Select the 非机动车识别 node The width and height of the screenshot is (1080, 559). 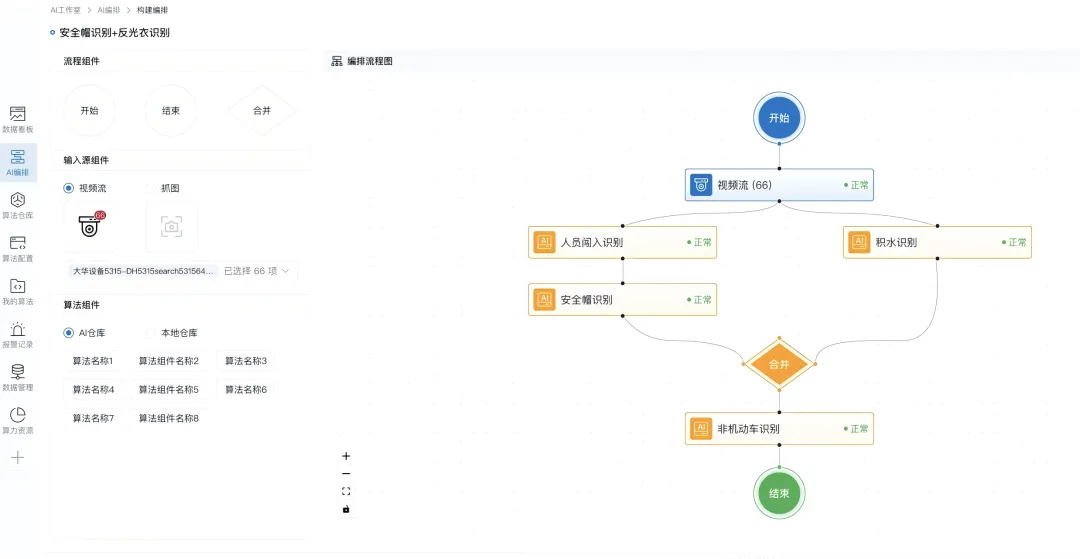click(779, 428)
